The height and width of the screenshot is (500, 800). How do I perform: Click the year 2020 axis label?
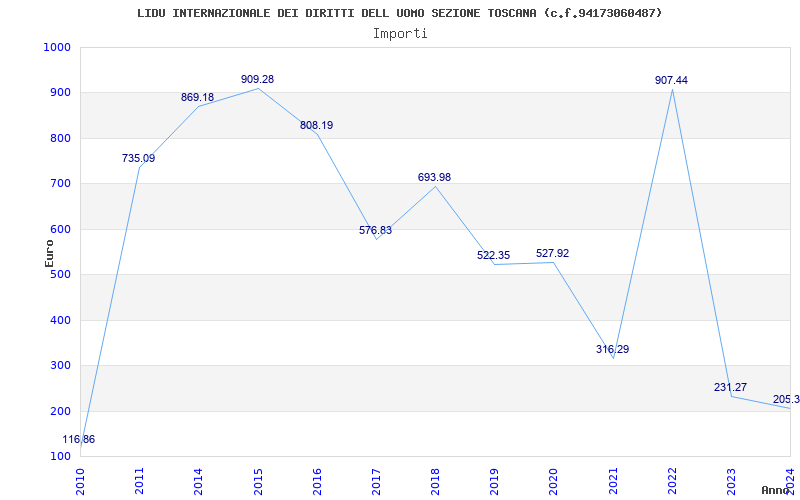pyautogui.click(x=554, y=481)
